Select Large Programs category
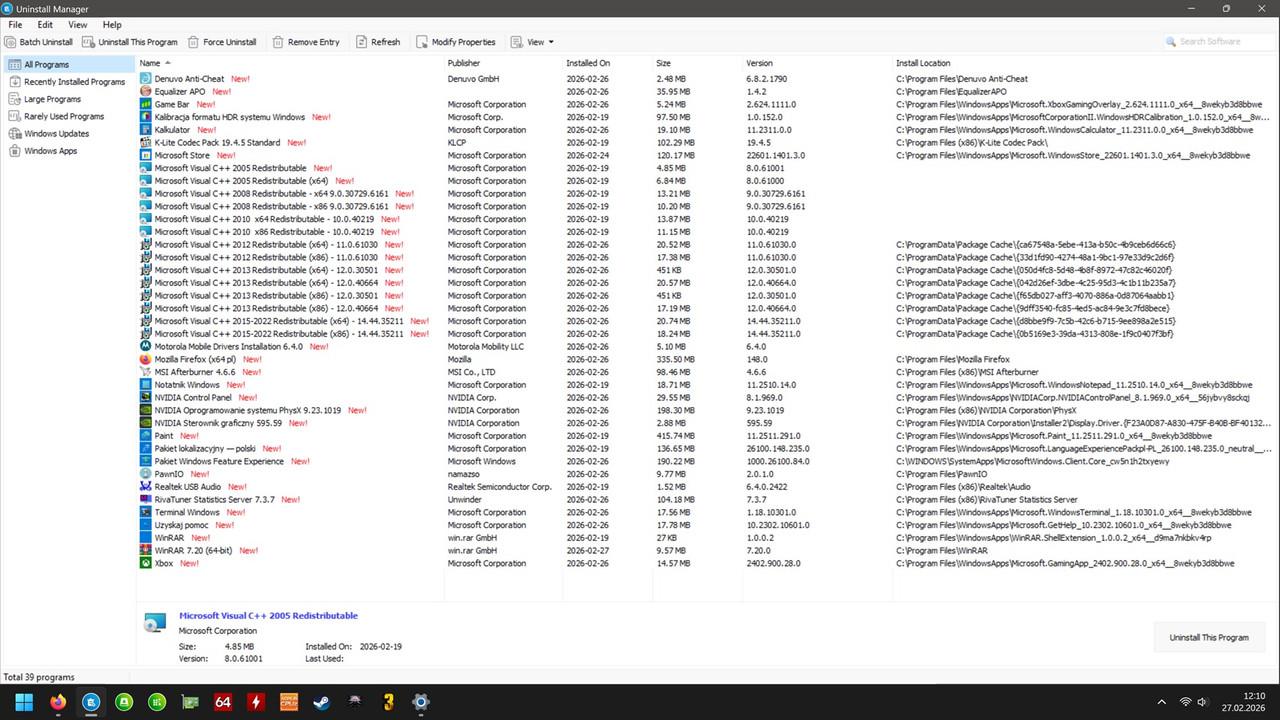 pyautogui.click(x=68, y=99)
